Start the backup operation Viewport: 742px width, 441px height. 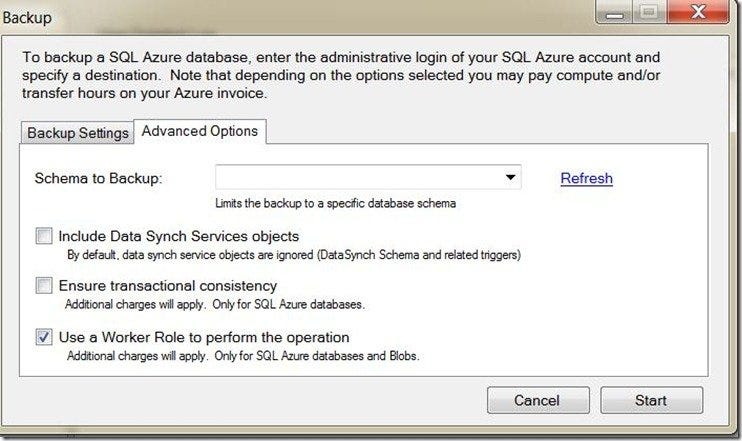(652, 400)
